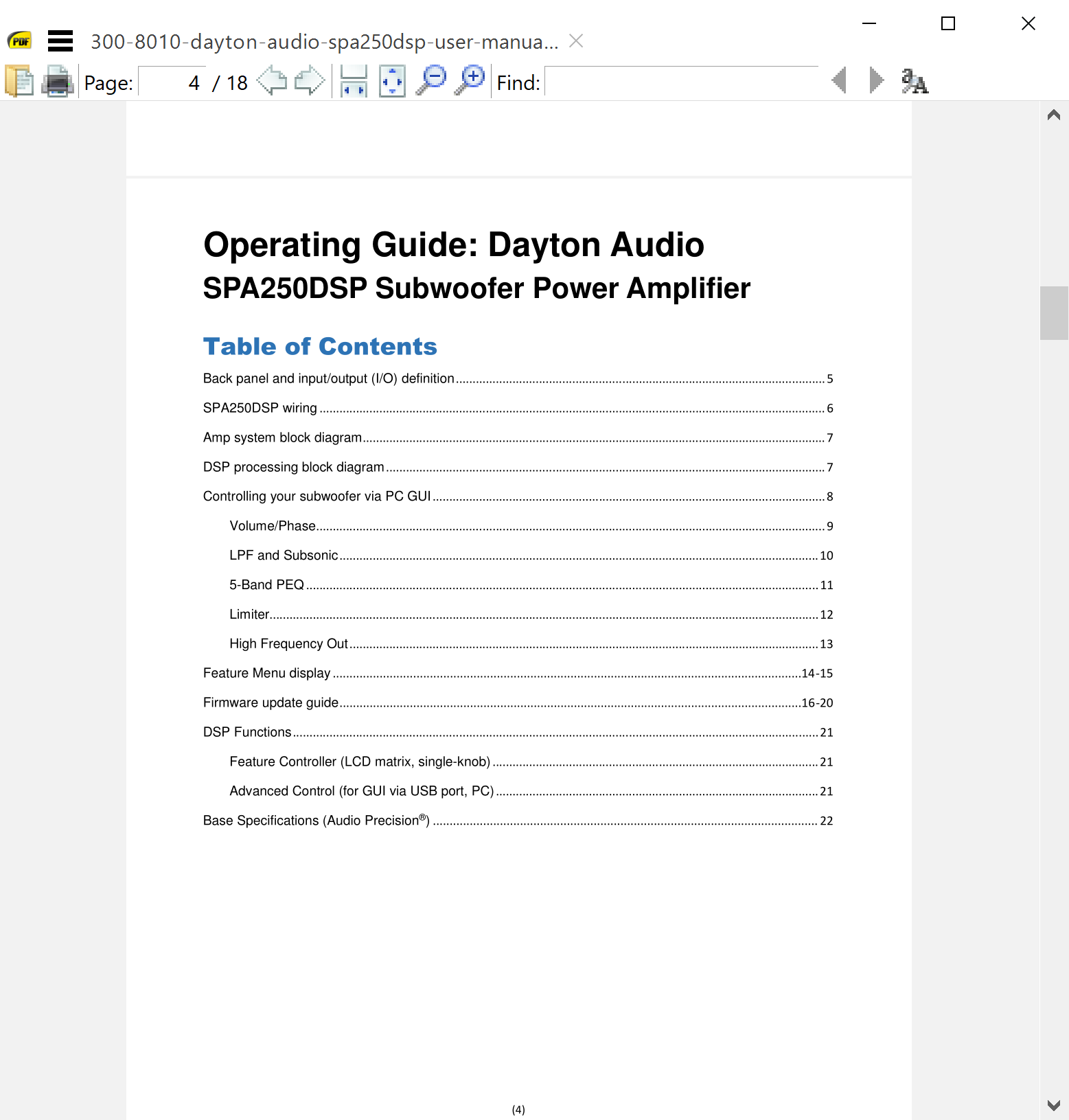Go to the next page arrow
This screenshot has width=1069, height=1120.
(x=309, y=81)
